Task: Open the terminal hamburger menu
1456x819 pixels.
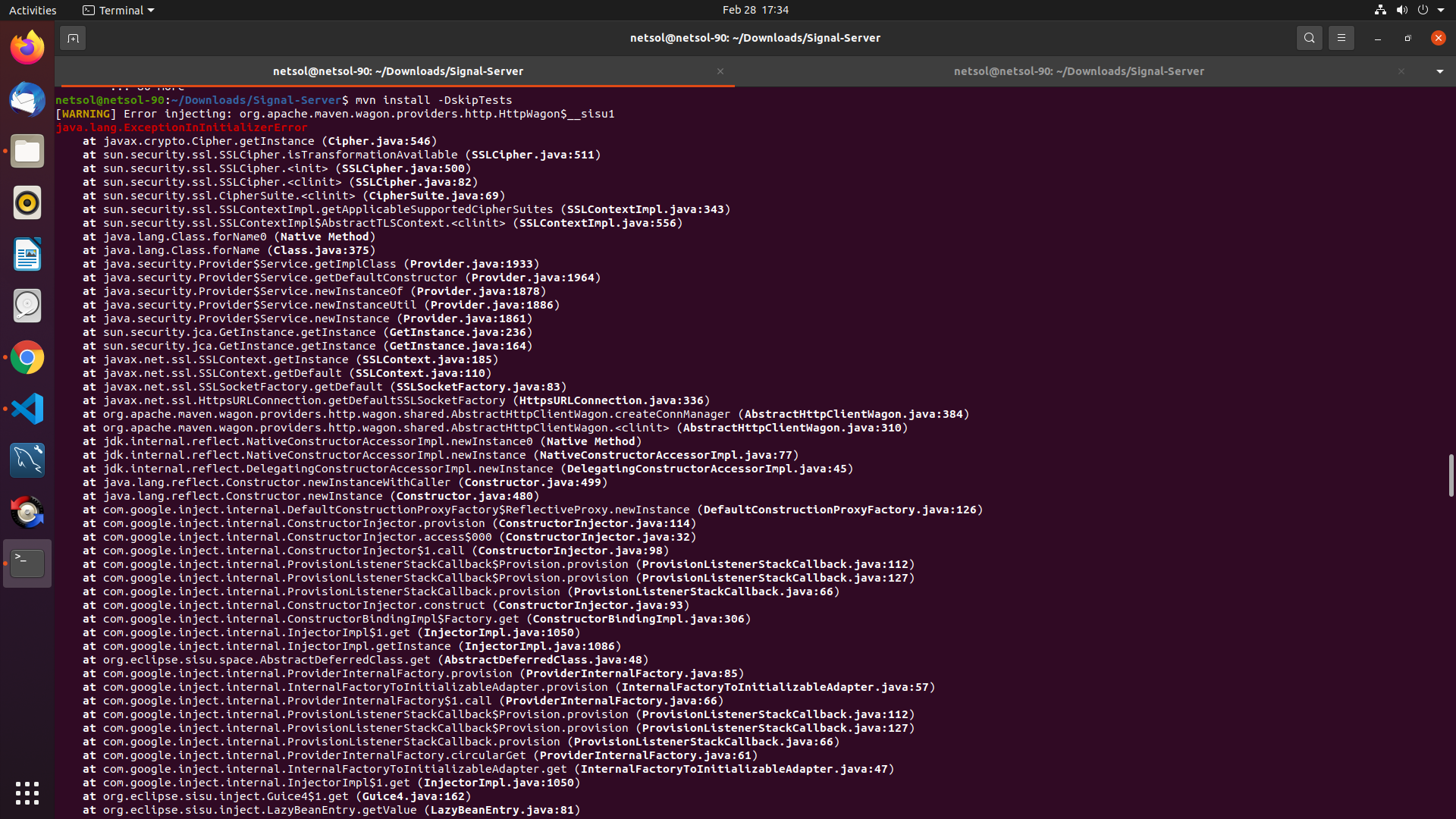Action: pos(1341,38)
